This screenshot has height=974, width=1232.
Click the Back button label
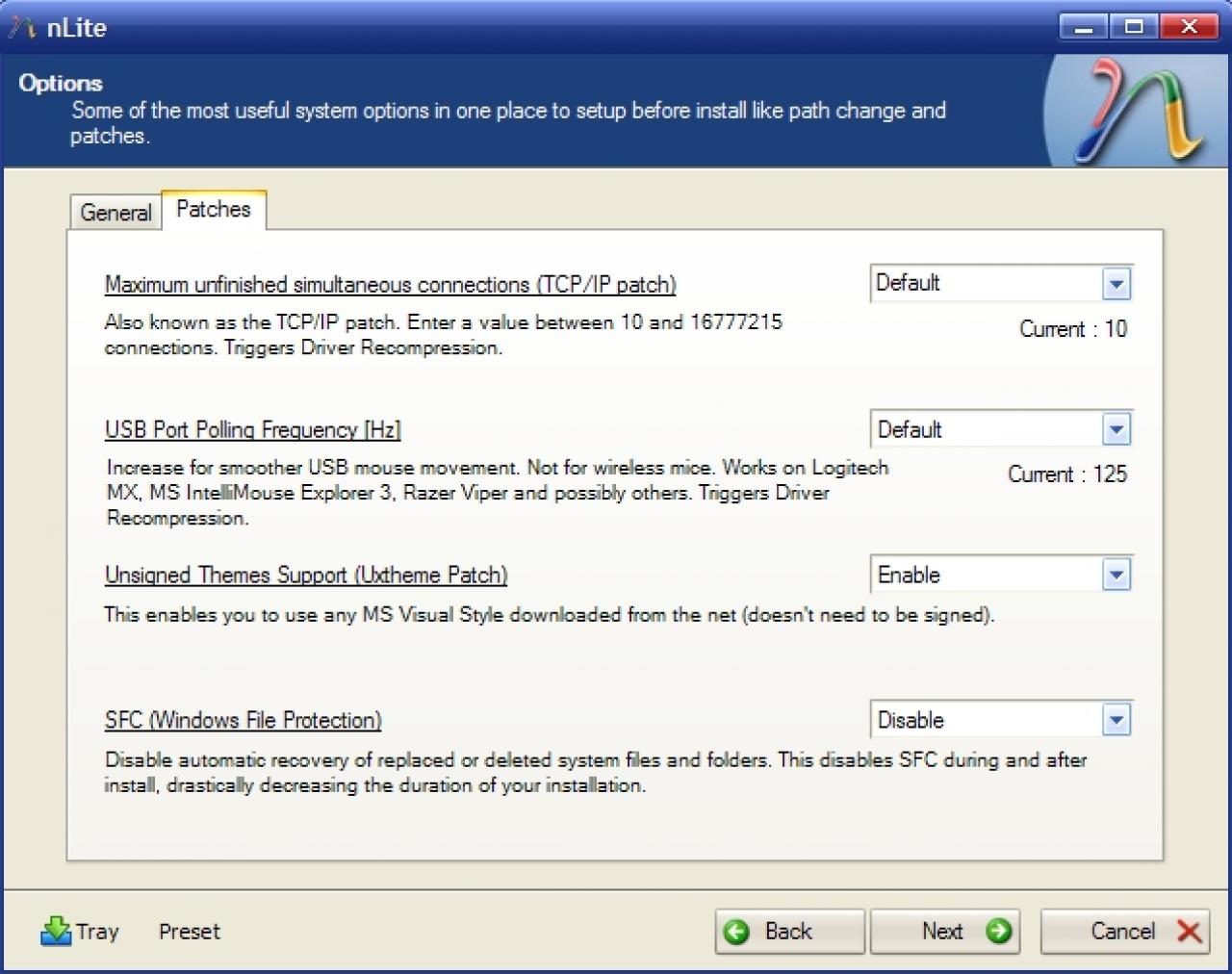pos(788,932)
